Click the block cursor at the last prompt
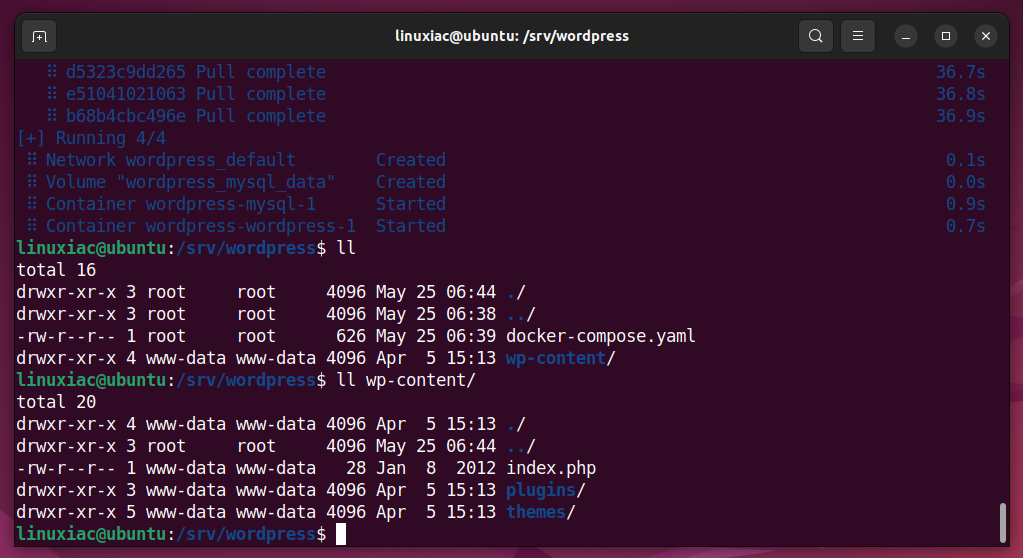Image resolution: width=1023 pixels, height=558 pixels. [x=341, y=534]
